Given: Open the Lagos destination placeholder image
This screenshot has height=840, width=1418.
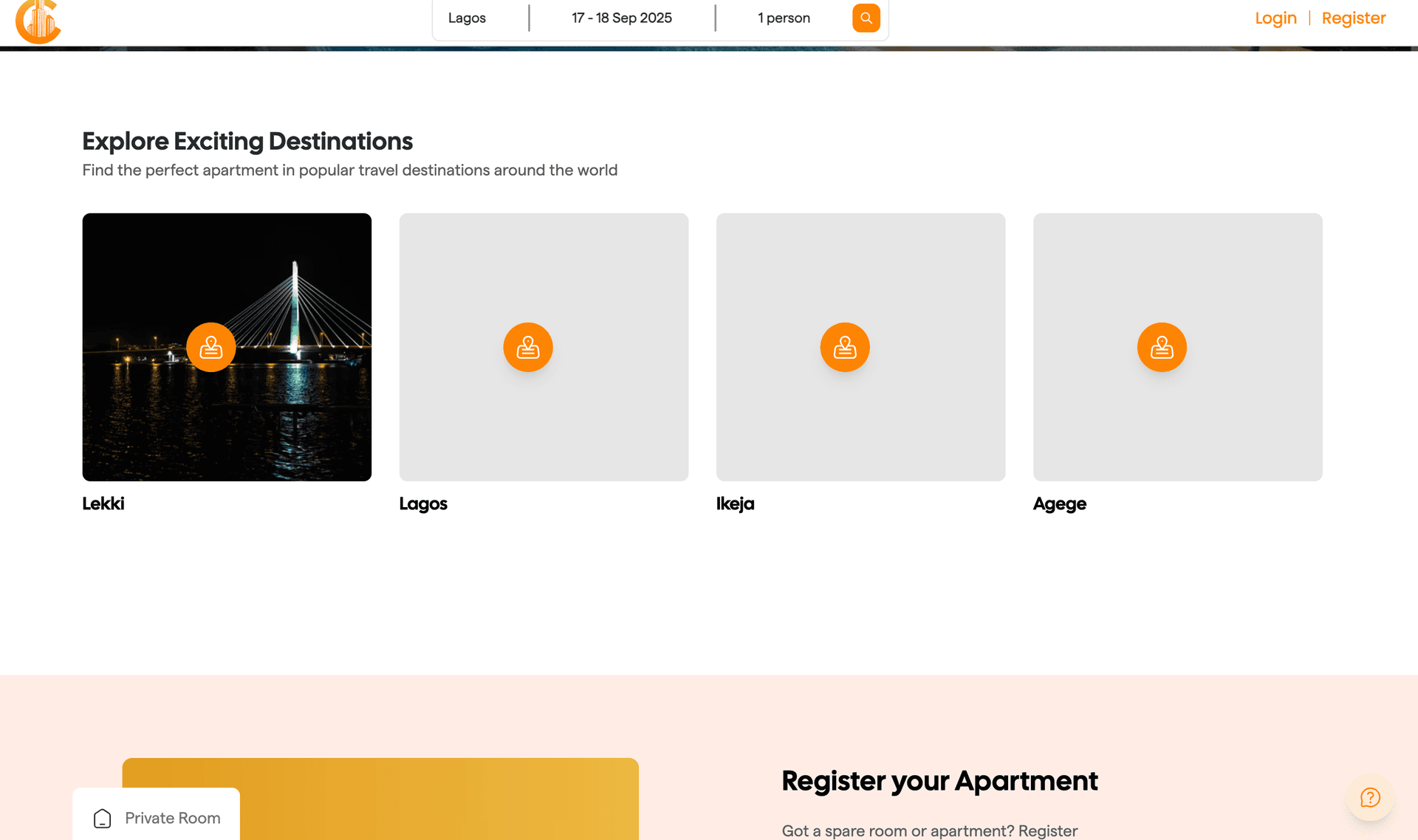Looking at the screenshot, I should click(544, 428).
